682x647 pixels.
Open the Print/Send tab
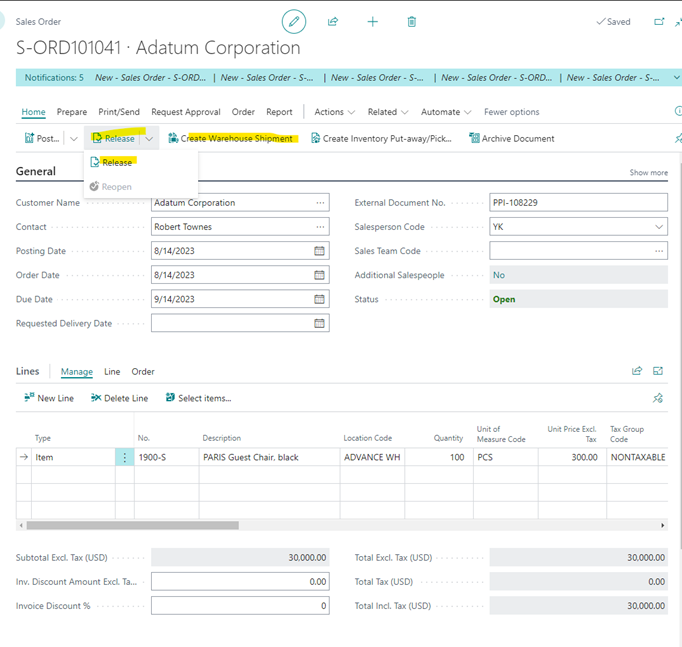(119, 112)
